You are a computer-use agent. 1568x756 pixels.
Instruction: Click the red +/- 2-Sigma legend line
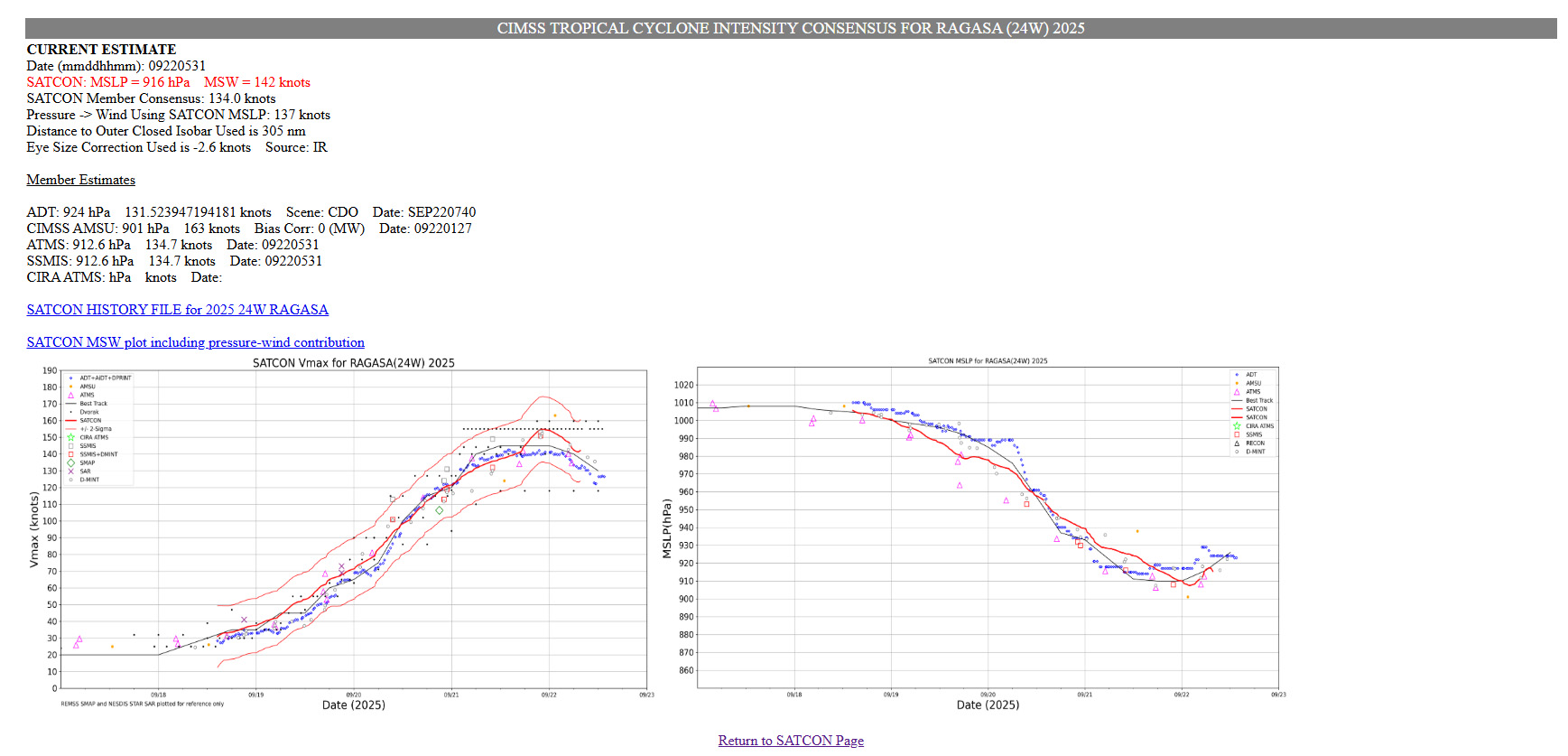click(x=70, y=429)
